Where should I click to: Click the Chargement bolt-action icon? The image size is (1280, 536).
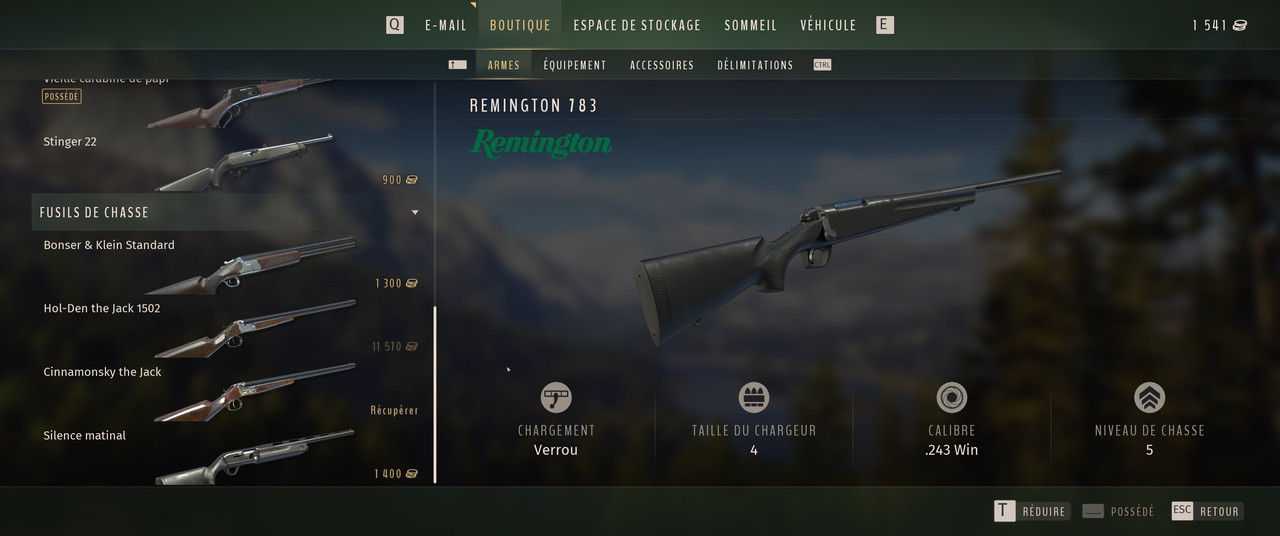pyautogui.click(x=556, y=398)
